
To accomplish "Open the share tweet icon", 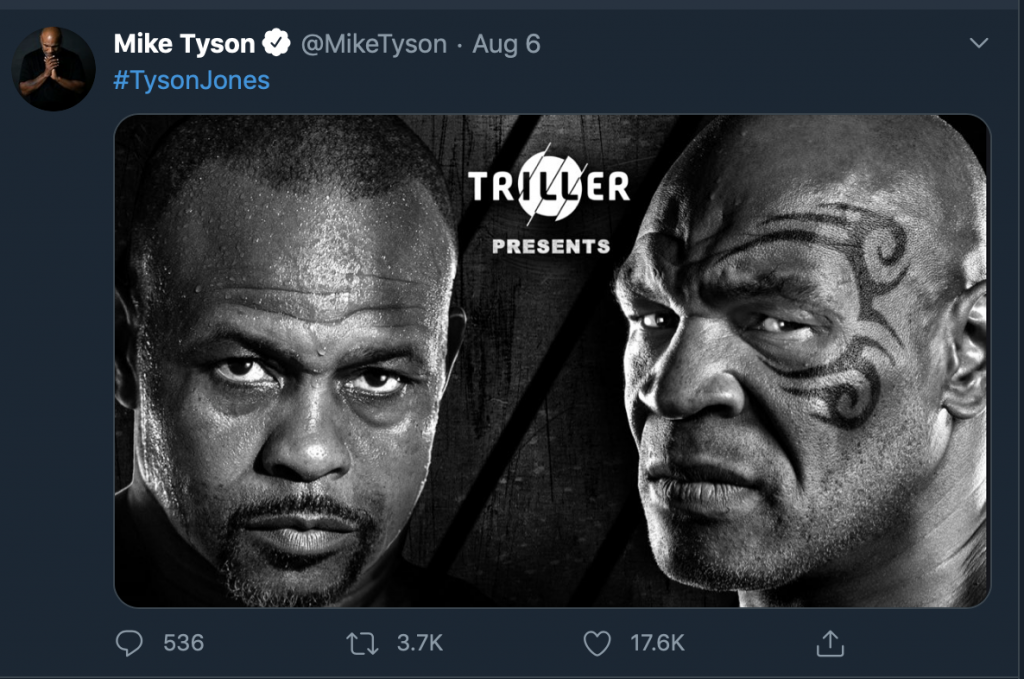I will [829, 643].
